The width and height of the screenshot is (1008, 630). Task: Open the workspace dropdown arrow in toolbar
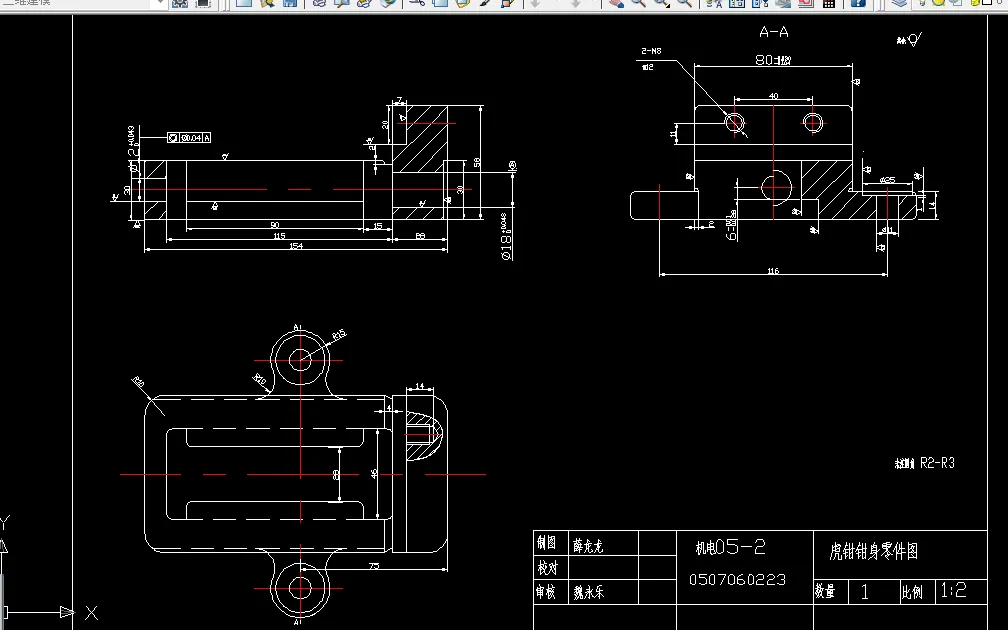pyautogui.click(x=159, y=3)
